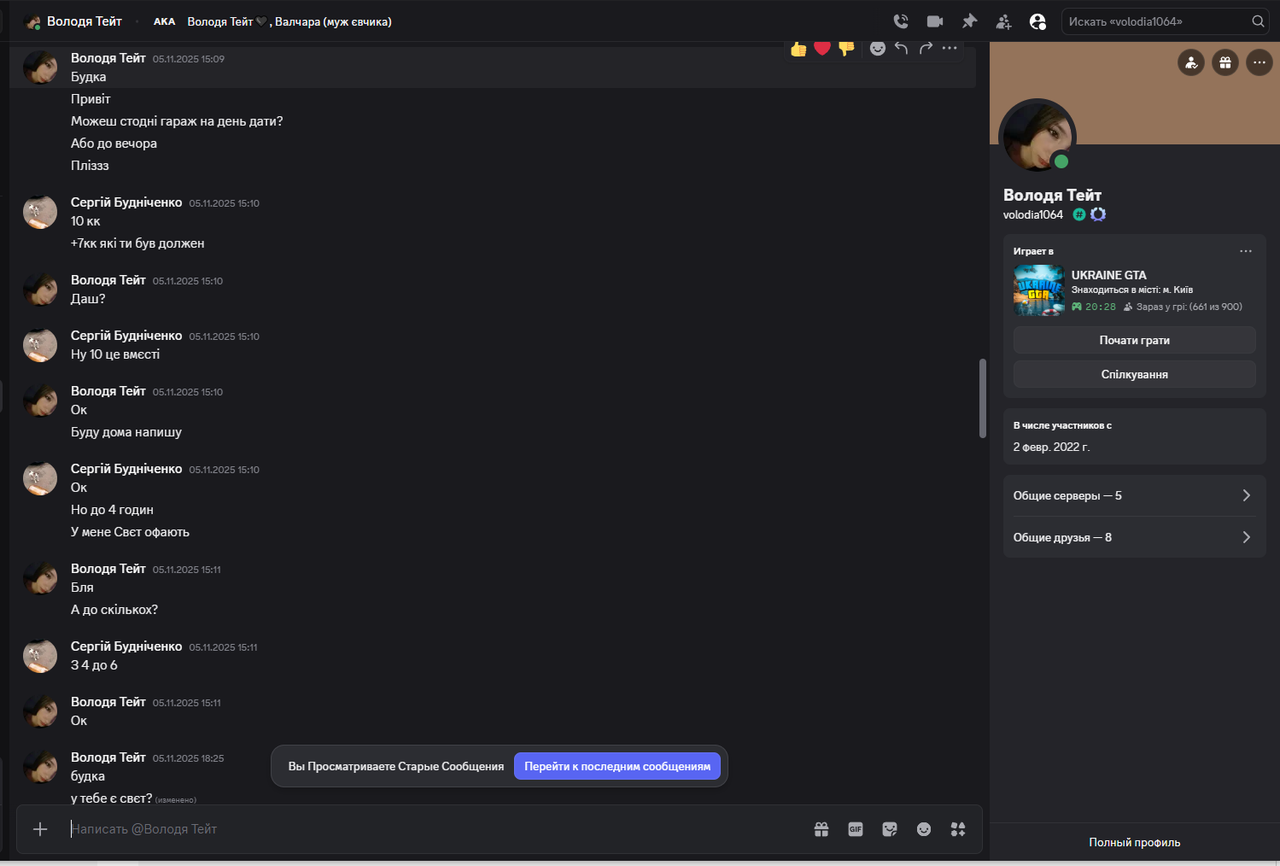The width and height of the screenshot is (1280, 866).
Task: Click message text 'Можеш стодні гараж на день дати?'
Action: coord(177,121)
